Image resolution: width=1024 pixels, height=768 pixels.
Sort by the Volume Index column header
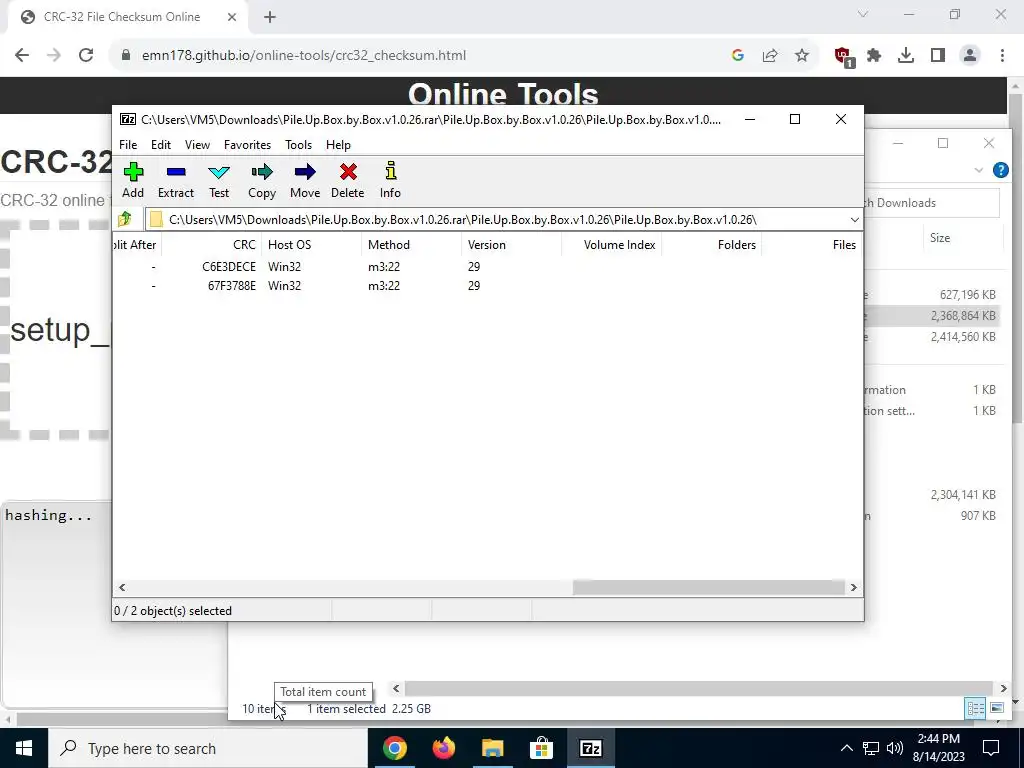(x=611, y=245)
